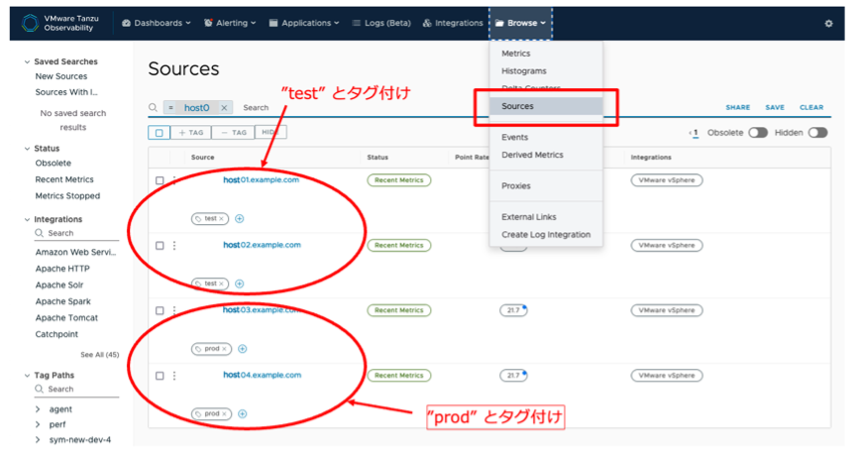Collapse the Tag Paths section
This screenshot has height=461, width=864.
[27, 375]
